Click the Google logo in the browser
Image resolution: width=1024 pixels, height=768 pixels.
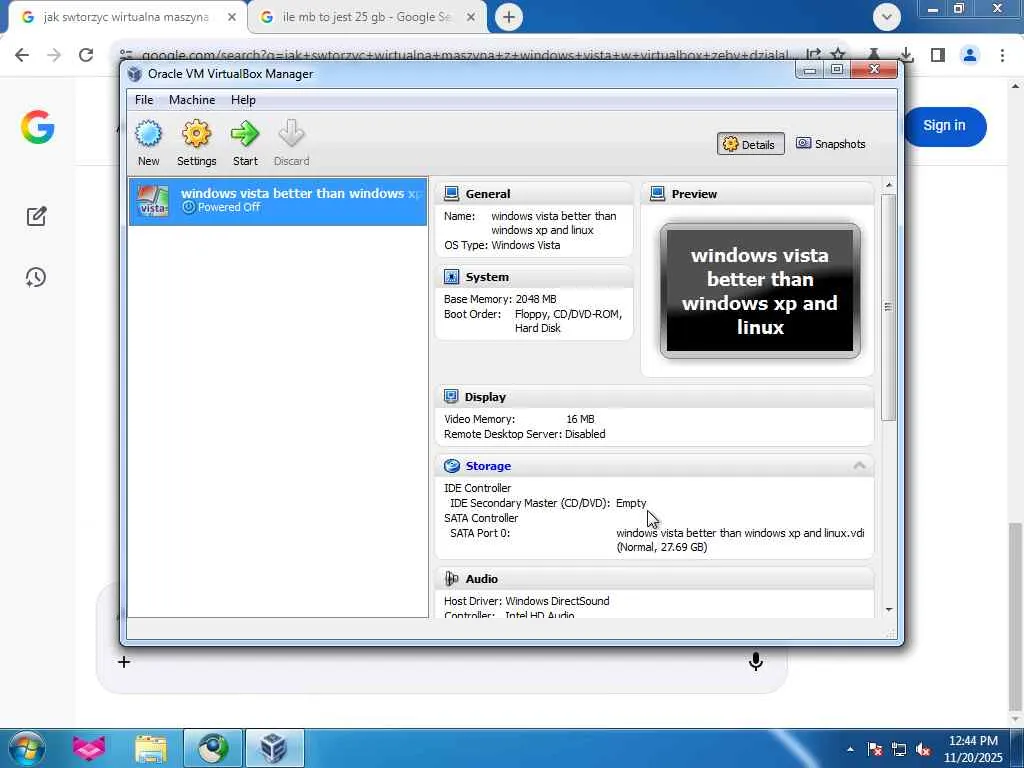pos(37,127)
